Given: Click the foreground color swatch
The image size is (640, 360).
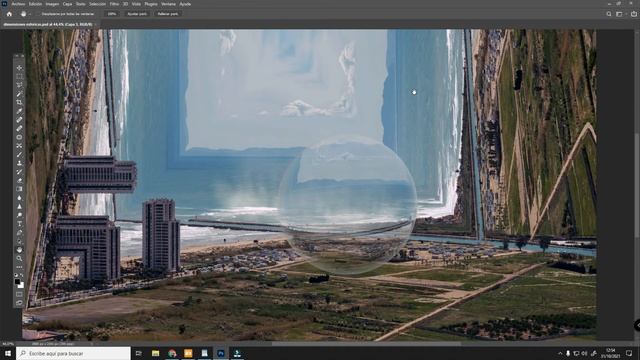Looking at the screenshot, I should click(x=18, y=282).
